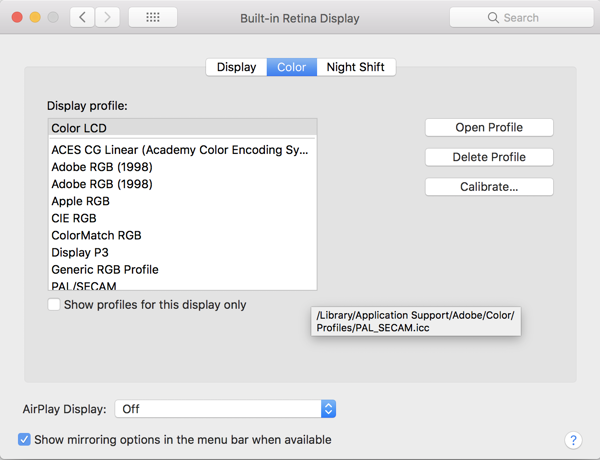Click the back navigation arrow
Screen dimensions: 600x460
83,18
